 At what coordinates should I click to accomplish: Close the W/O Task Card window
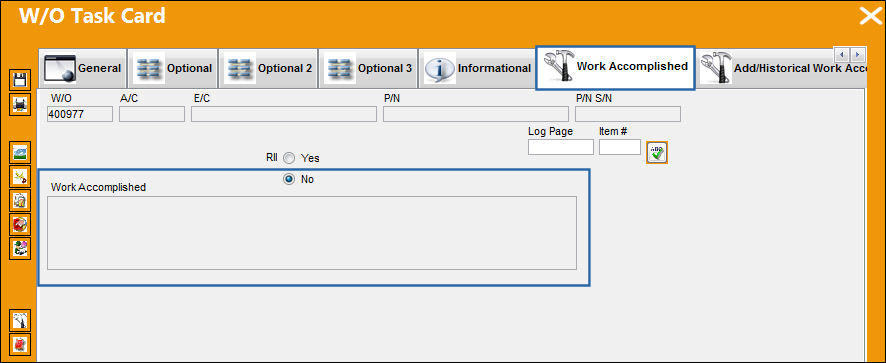point(870,16)
